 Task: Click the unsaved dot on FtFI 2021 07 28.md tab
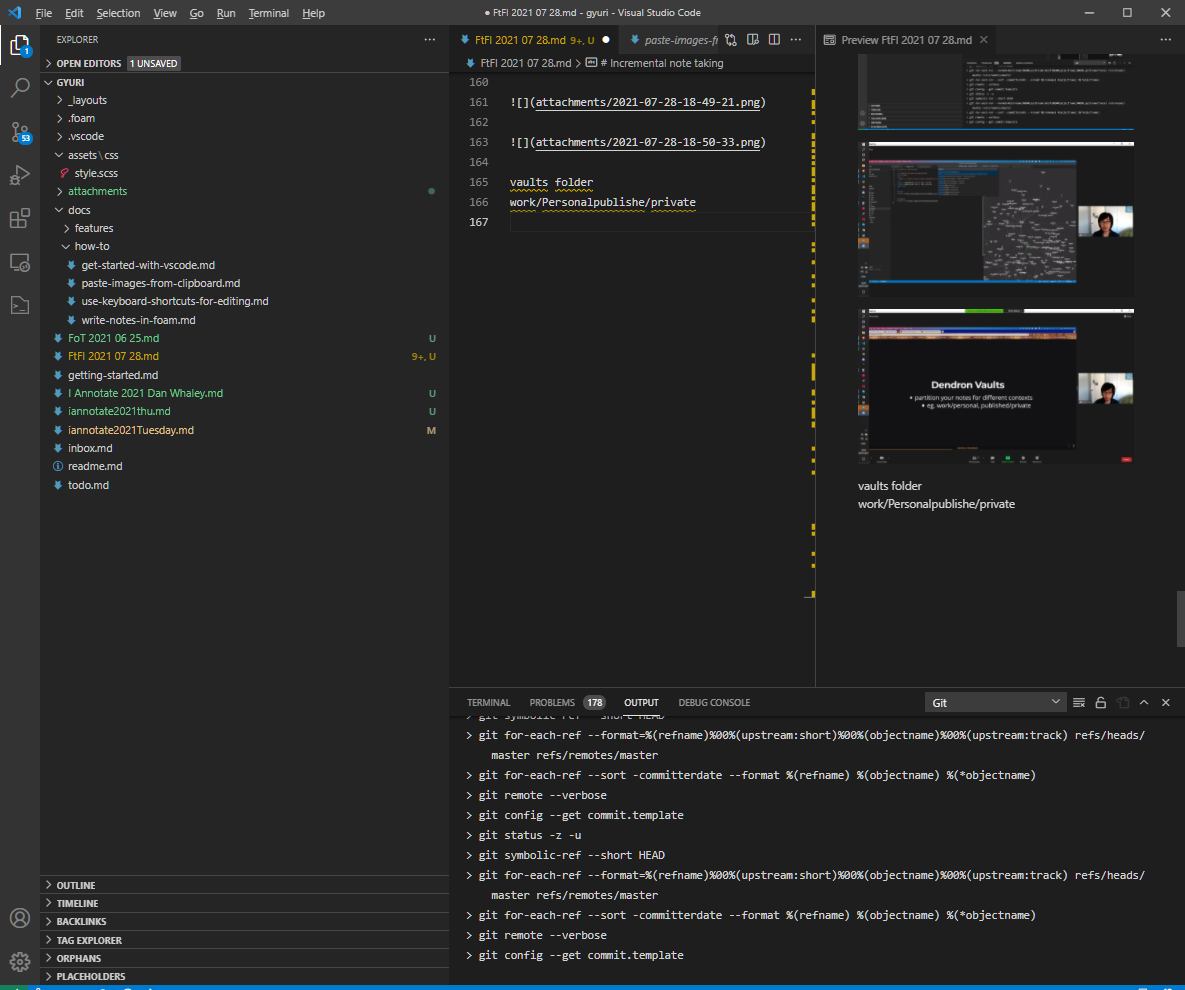coord(605,40)
